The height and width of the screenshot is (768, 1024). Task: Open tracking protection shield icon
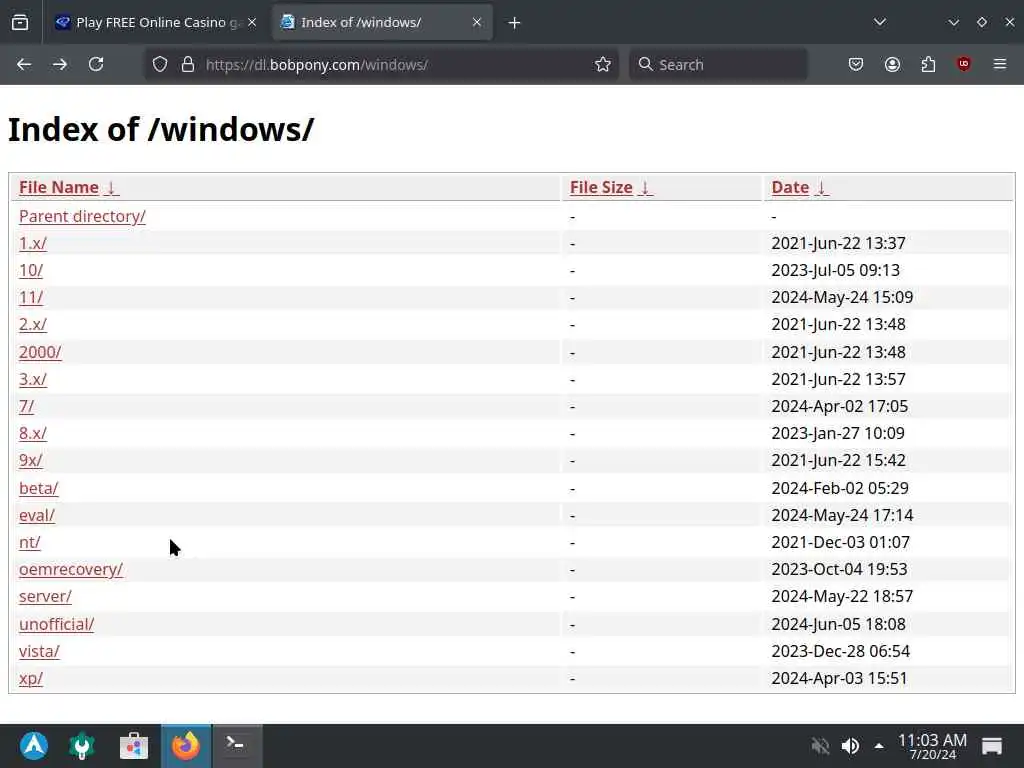click(x=160, y=65)
